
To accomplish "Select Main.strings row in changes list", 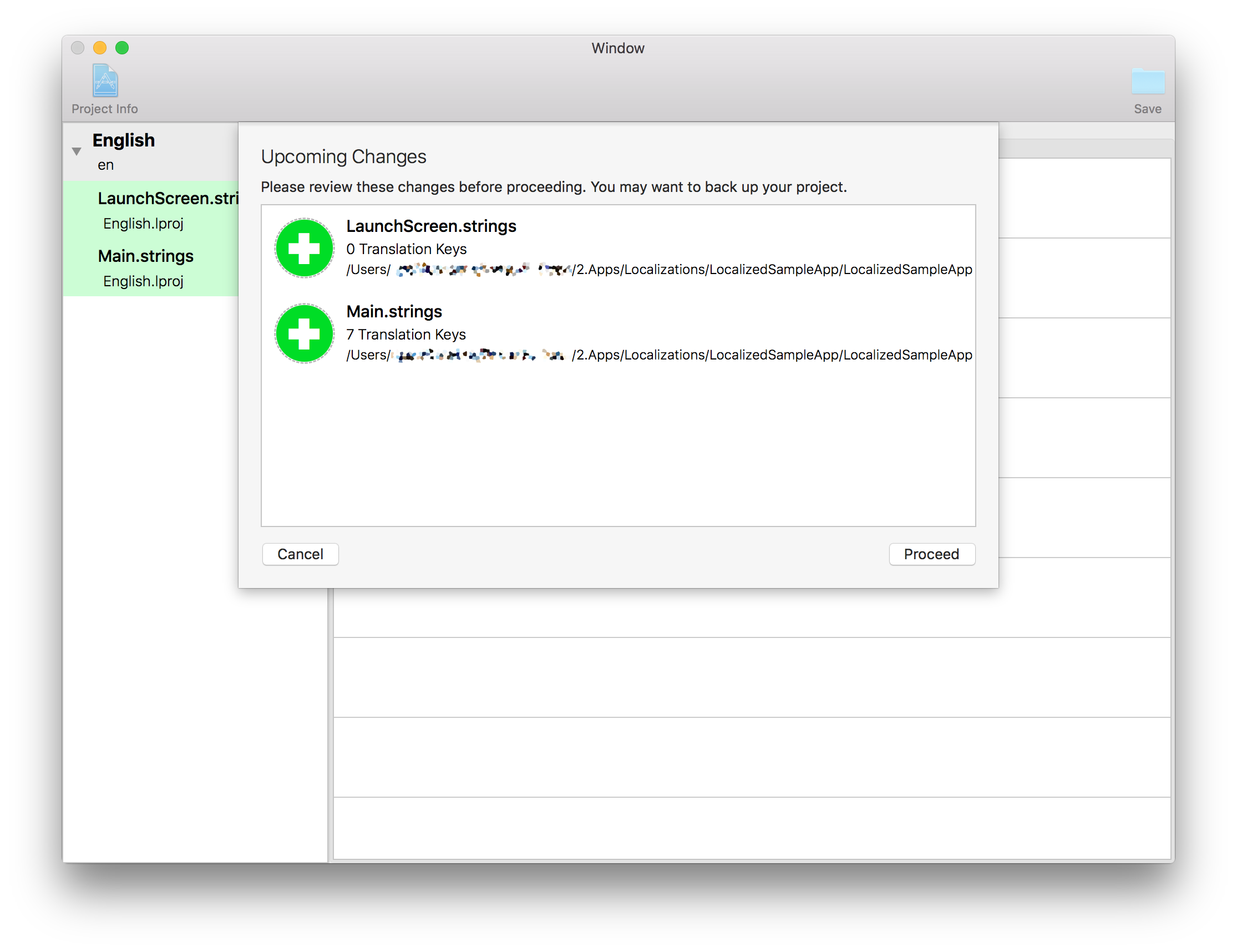I will coord(394,312).
